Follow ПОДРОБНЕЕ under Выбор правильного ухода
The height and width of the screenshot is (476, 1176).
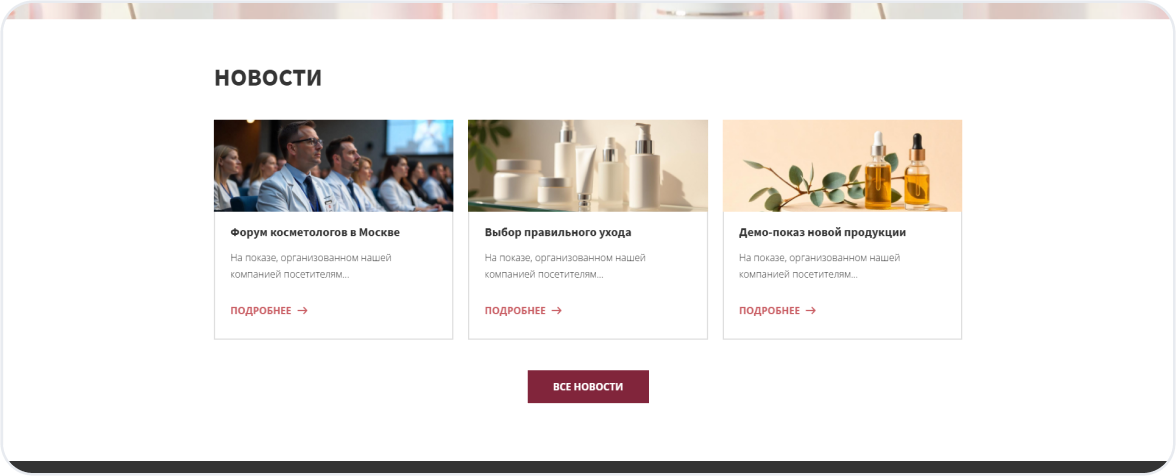tap(515, 310)
